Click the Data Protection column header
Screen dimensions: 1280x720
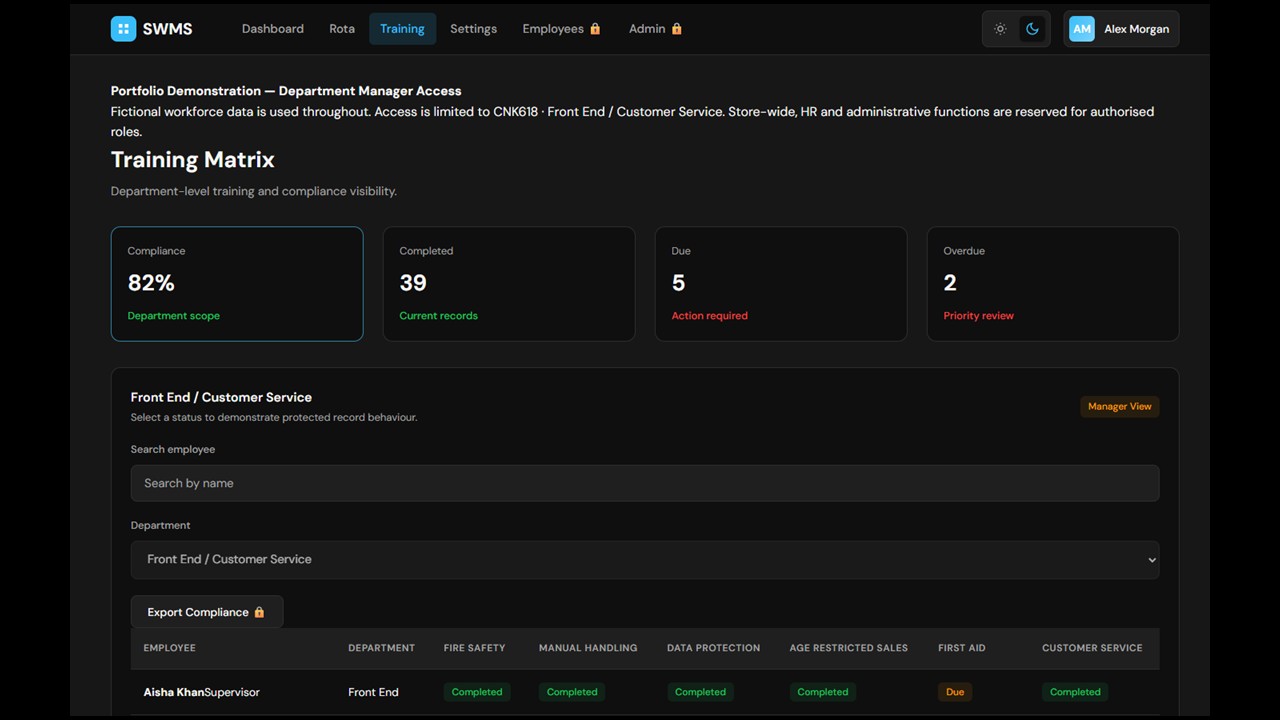click(713, 648)
